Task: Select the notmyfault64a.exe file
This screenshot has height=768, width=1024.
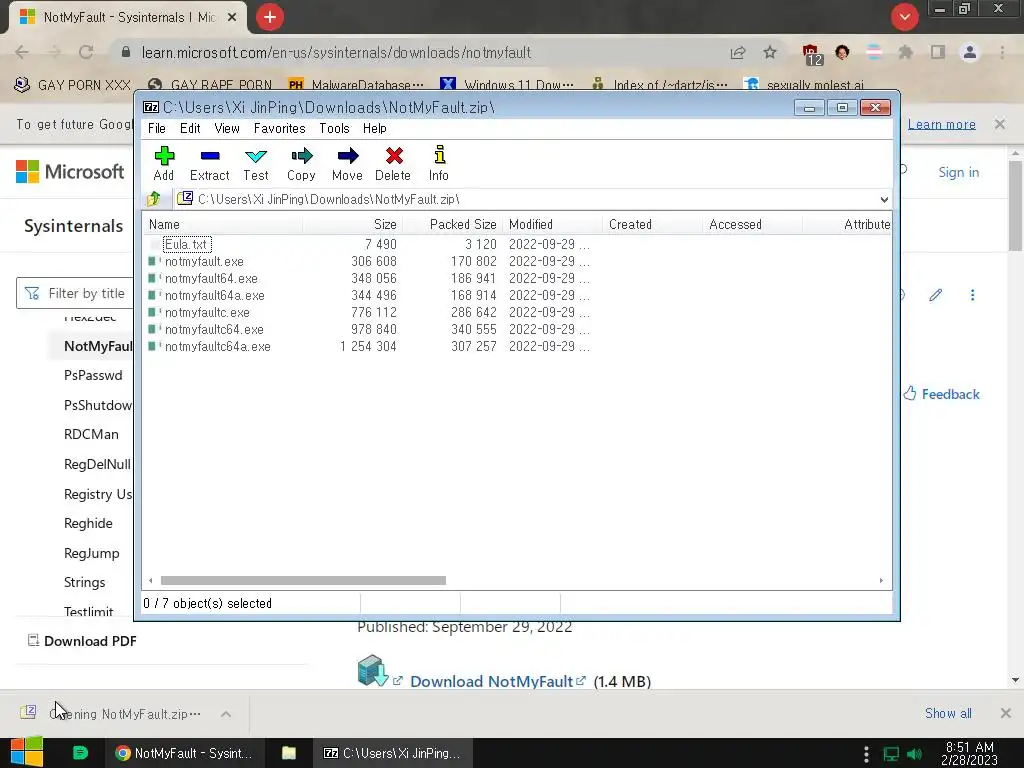Action: click(x=214, y=295)
